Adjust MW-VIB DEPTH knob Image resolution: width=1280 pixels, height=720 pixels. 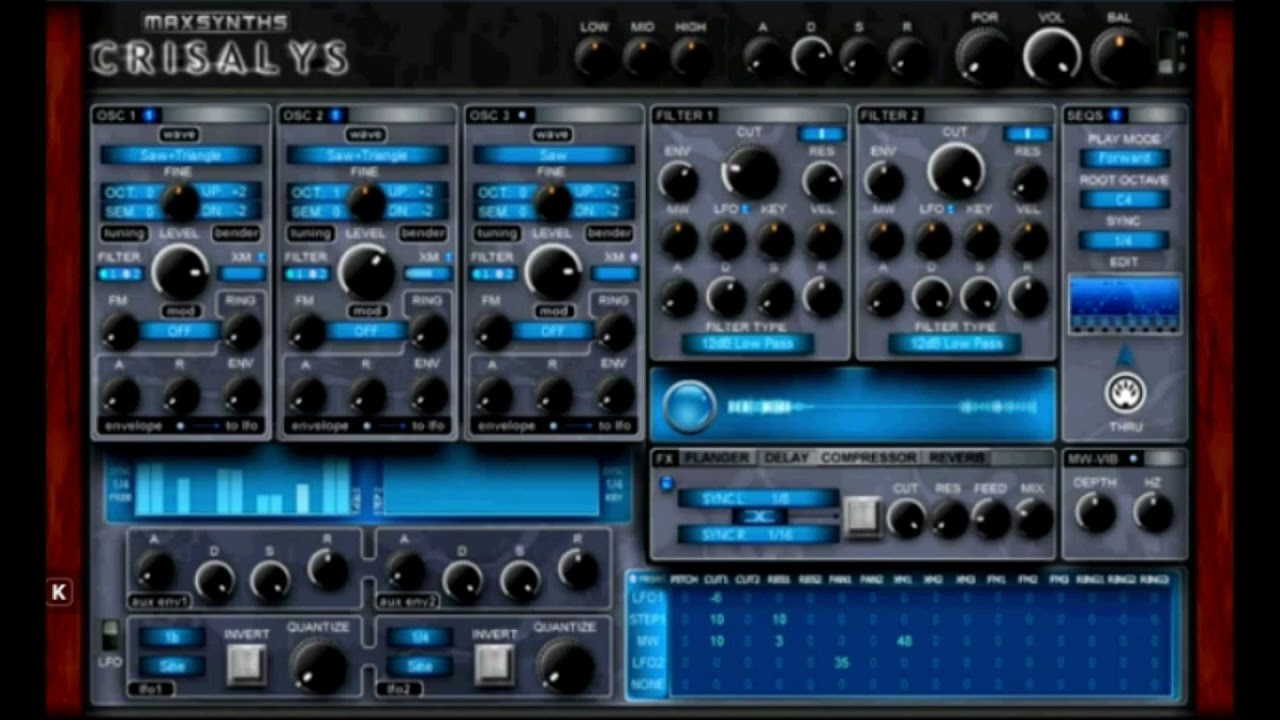click(1095, 512)
